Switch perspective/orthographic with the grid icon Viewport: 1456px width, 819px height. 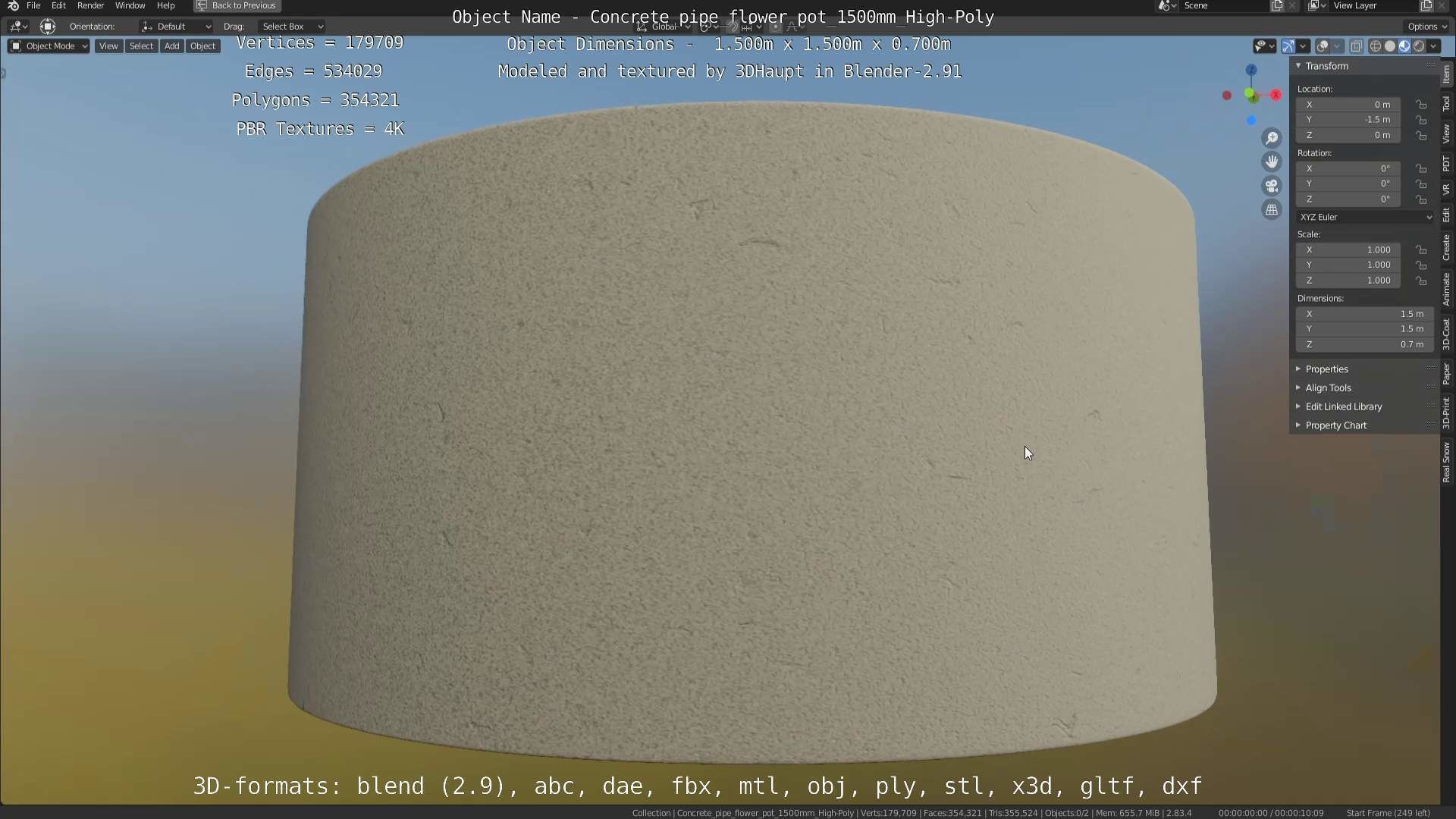click(x=1272, y=210)
